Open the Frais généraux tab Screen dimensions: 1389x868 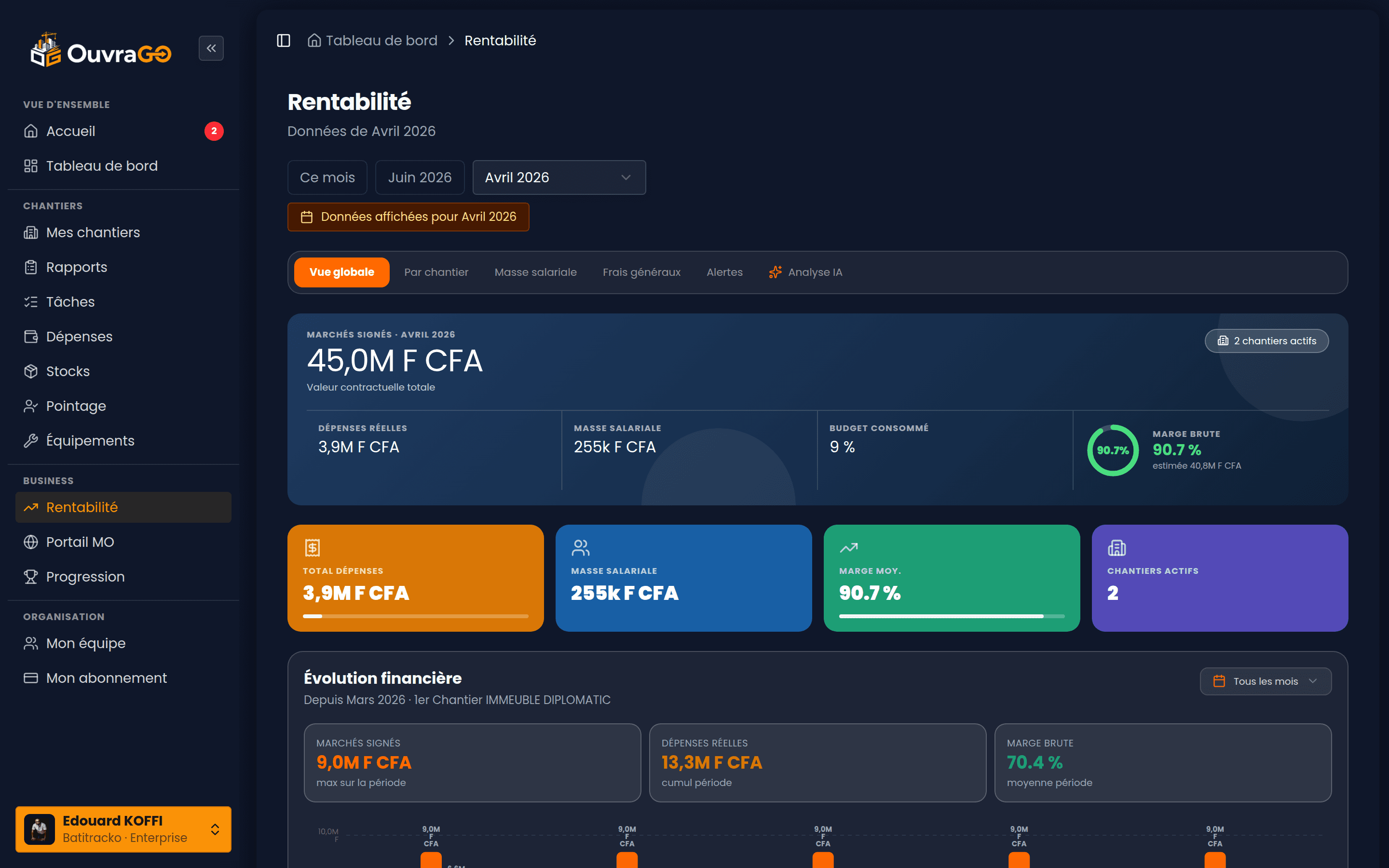click(642, 272)
